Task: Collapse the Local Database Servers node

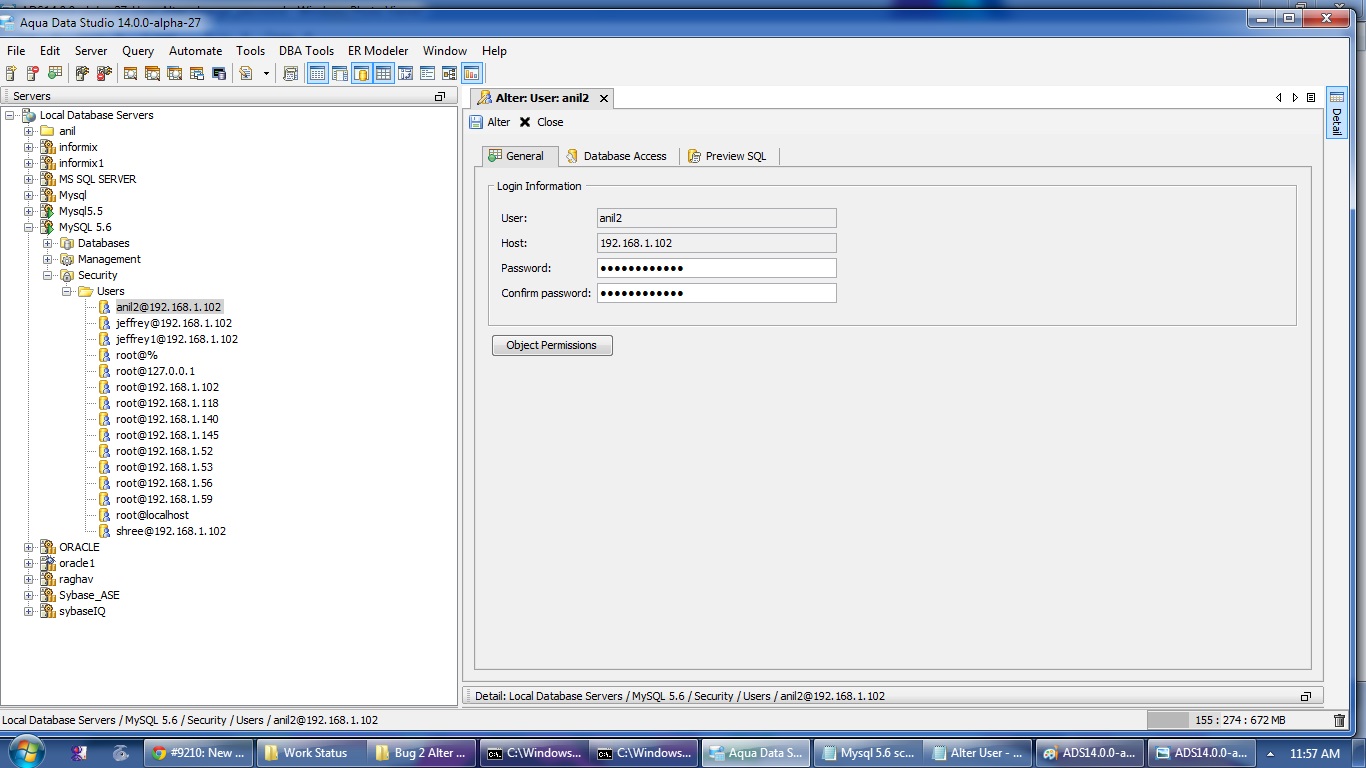Action: pos(10,115)
